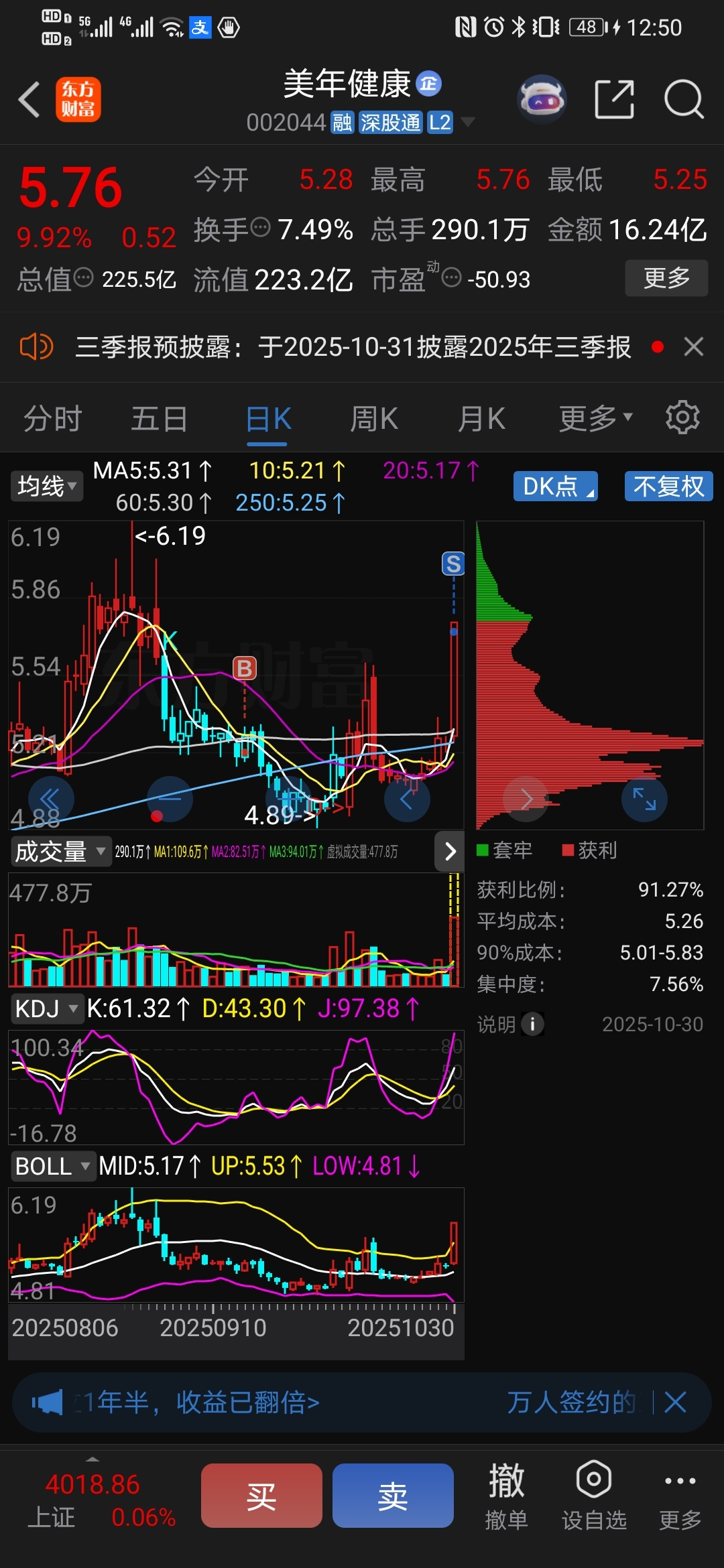Image resolution: width=724 pixels, height=1568 pixels.
Task: Tap 平均成本 value 5.26
Action: (684, 921)
